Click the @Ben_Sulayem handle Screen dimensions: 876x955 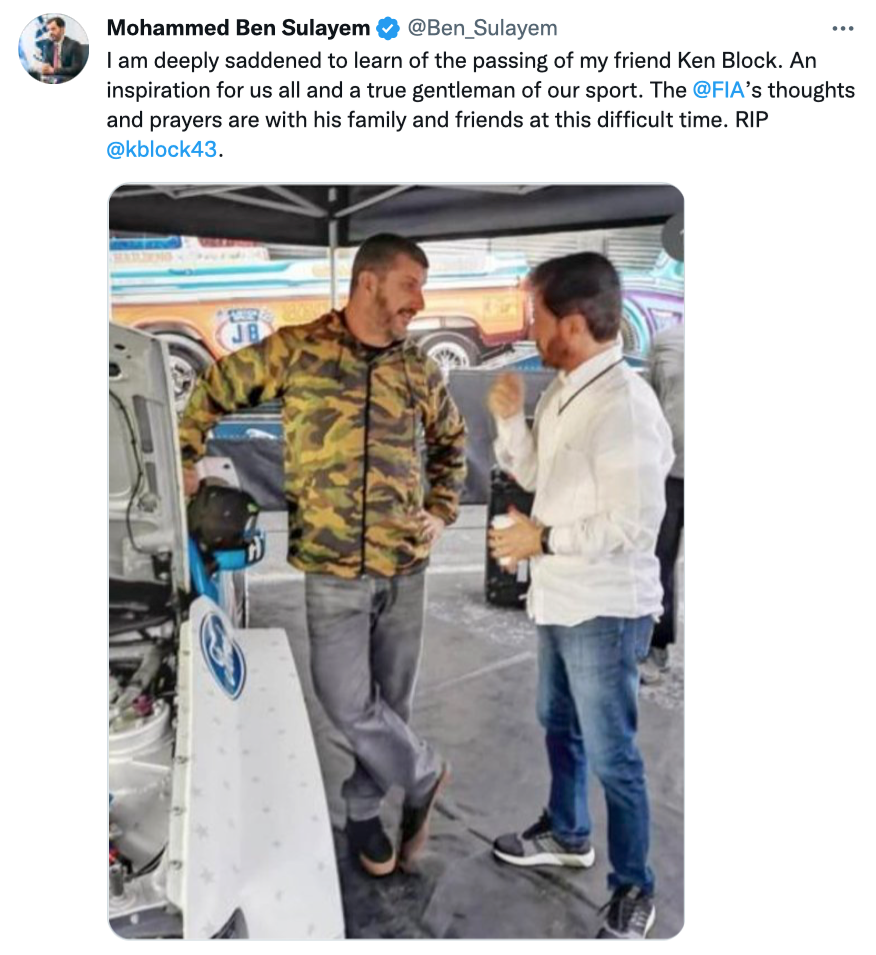tap(482, 28)
